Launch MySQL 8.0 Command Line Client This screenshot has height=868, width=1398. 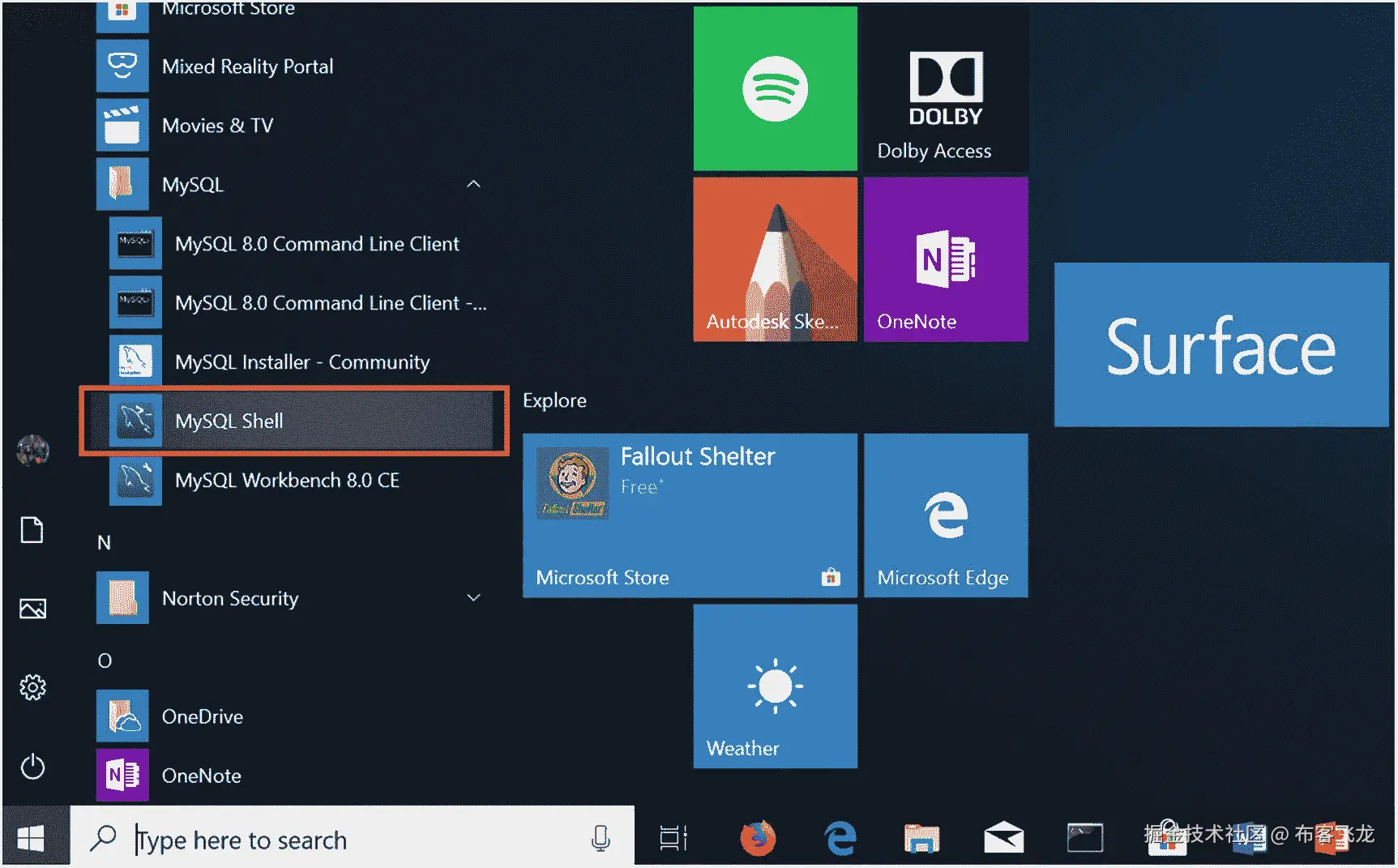coord(298,243)
